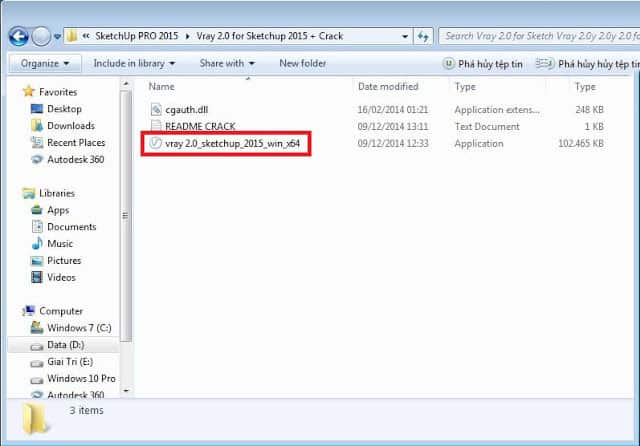640x446 pixels.
Task: Expand the Include in library menu
Action: (x=136, y=63)
